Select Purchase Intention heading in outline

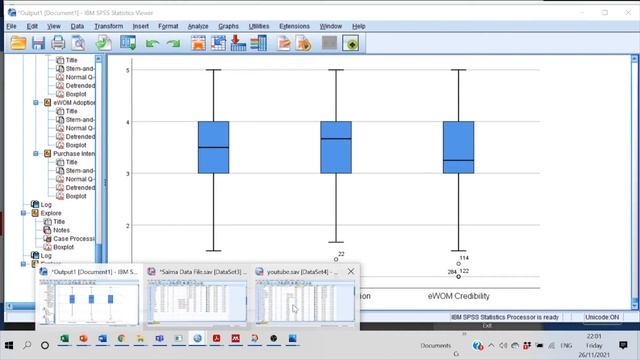click(x=74, y=153)
